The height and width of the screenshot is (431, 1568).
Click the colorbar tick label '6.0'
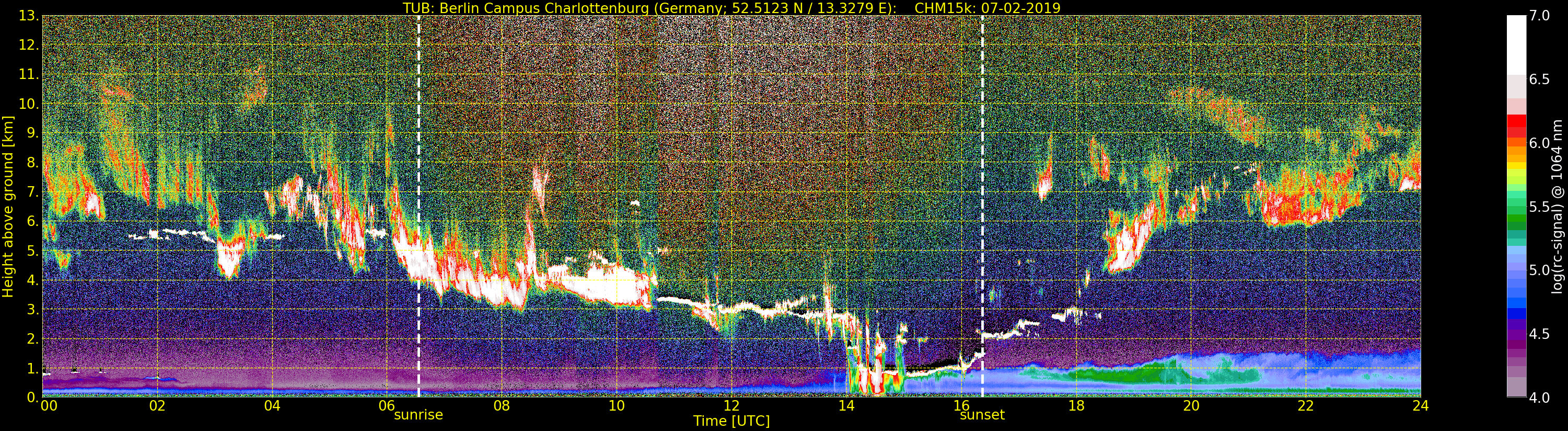click(1539, 143)
